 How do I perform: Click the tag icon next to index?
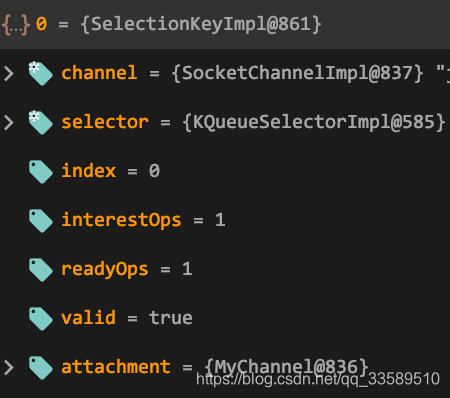(x=41, y=172)
